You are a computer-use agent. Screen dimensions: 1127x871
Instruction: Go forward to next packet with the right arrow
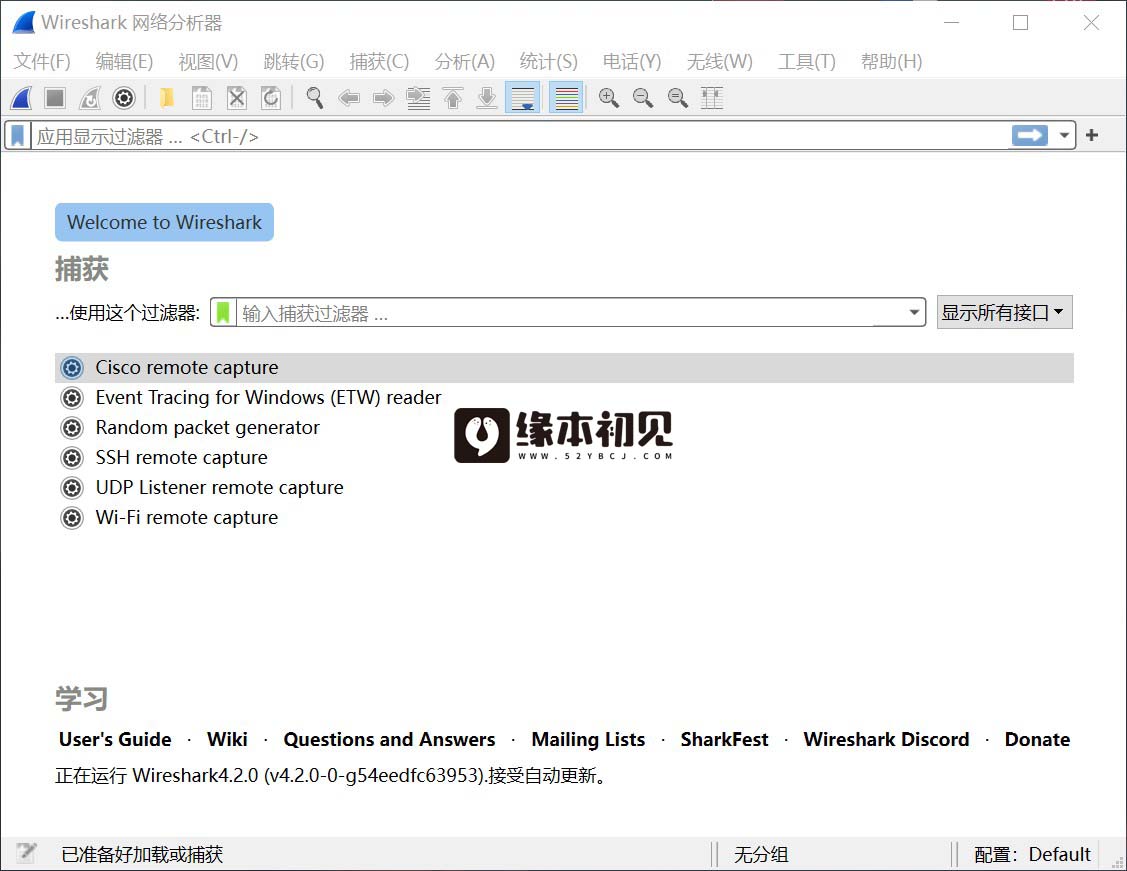point(383,98)
